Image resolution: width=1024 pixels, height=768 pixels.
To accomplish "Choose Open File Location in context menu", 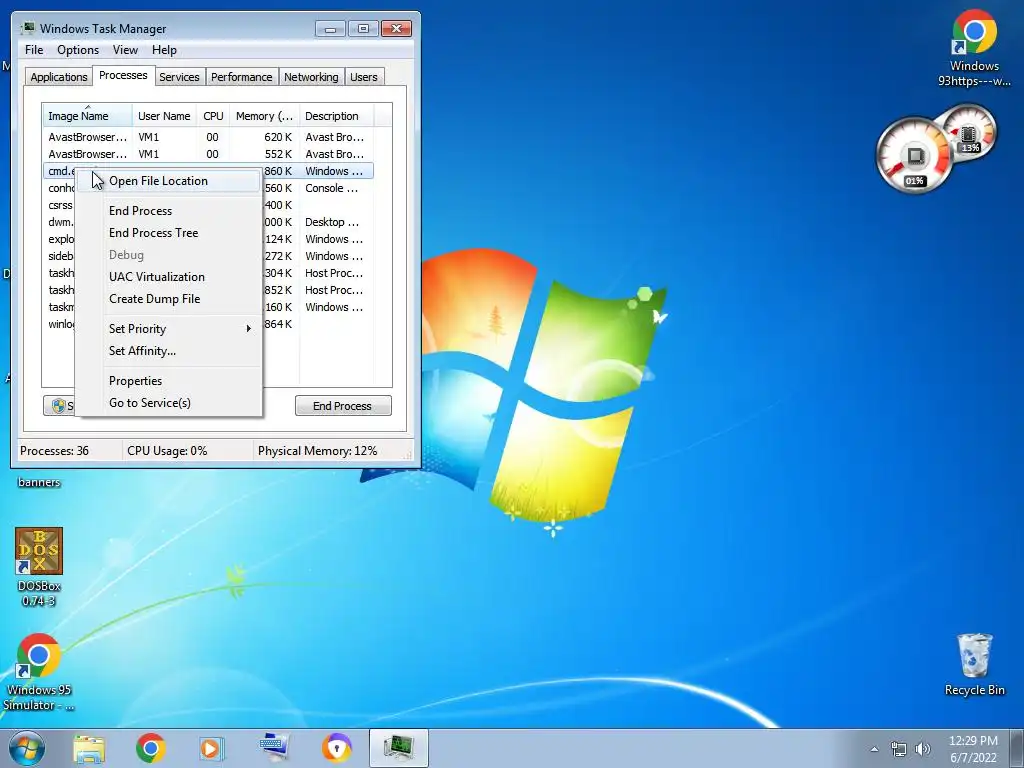I will coord(168,181).
